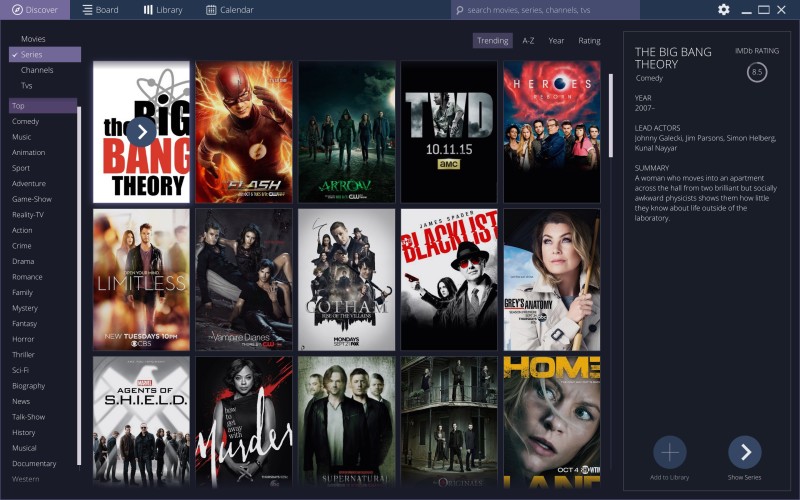The width and height of the screenshot is (800, 500).
Task: Switch to the Library tab
Action: pyautogui.click(x=163, y=10)
